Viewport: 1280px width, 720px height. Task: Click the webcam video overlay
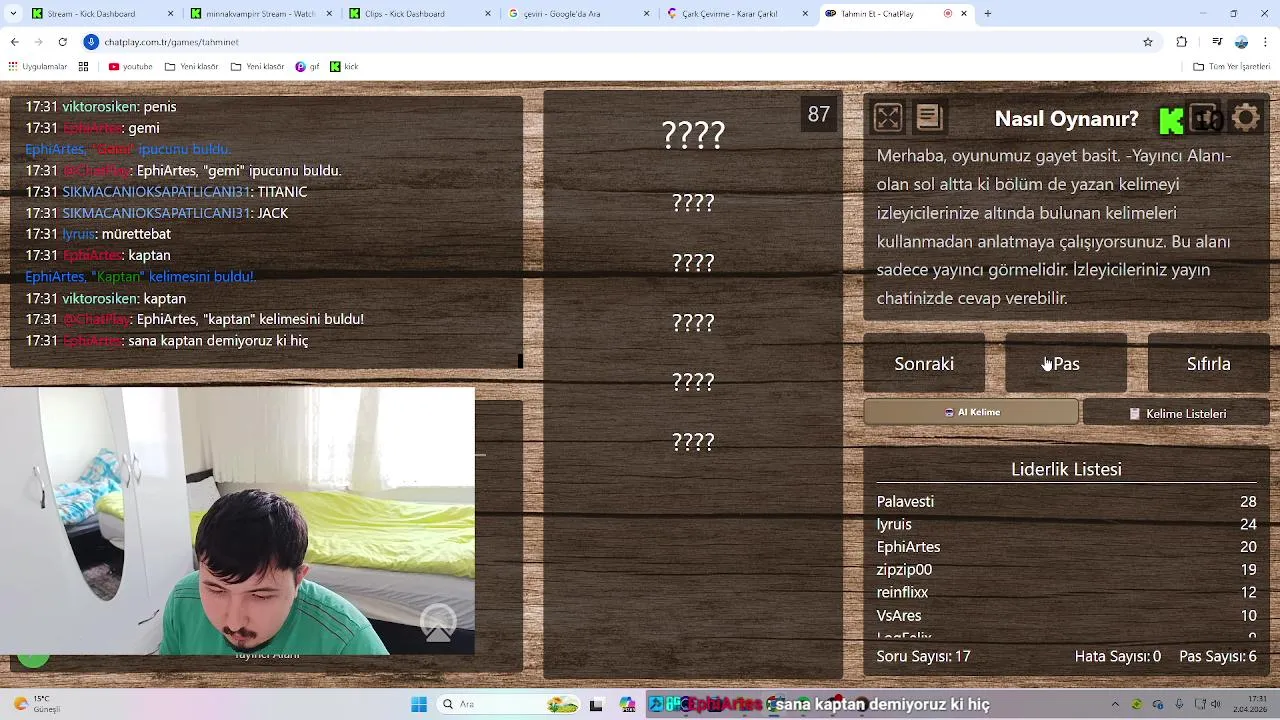pyautogui.click(x=237, y=521)
